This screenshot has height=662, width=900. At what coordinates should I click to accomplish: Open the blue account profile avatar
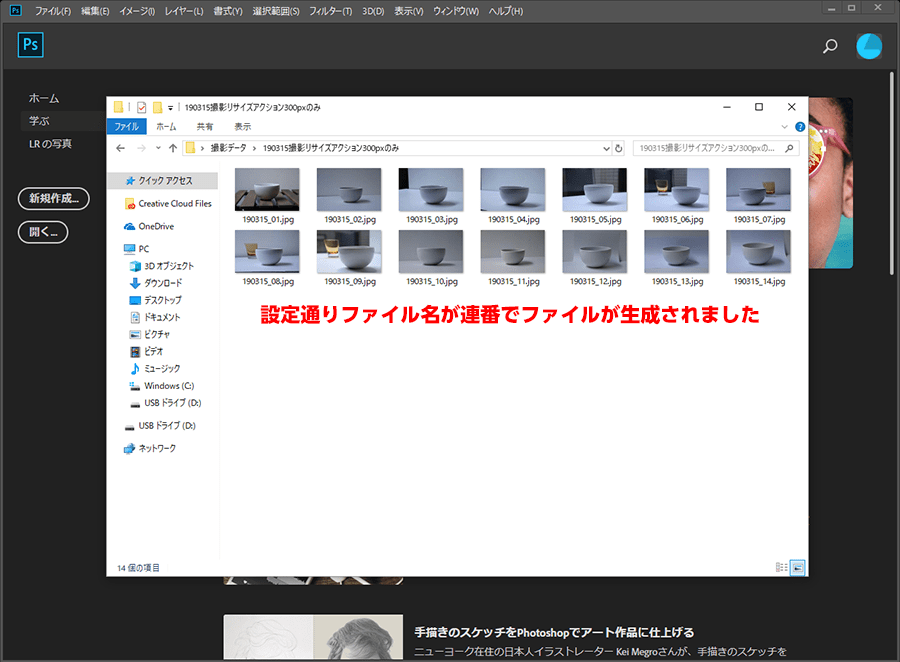[869, 46]
